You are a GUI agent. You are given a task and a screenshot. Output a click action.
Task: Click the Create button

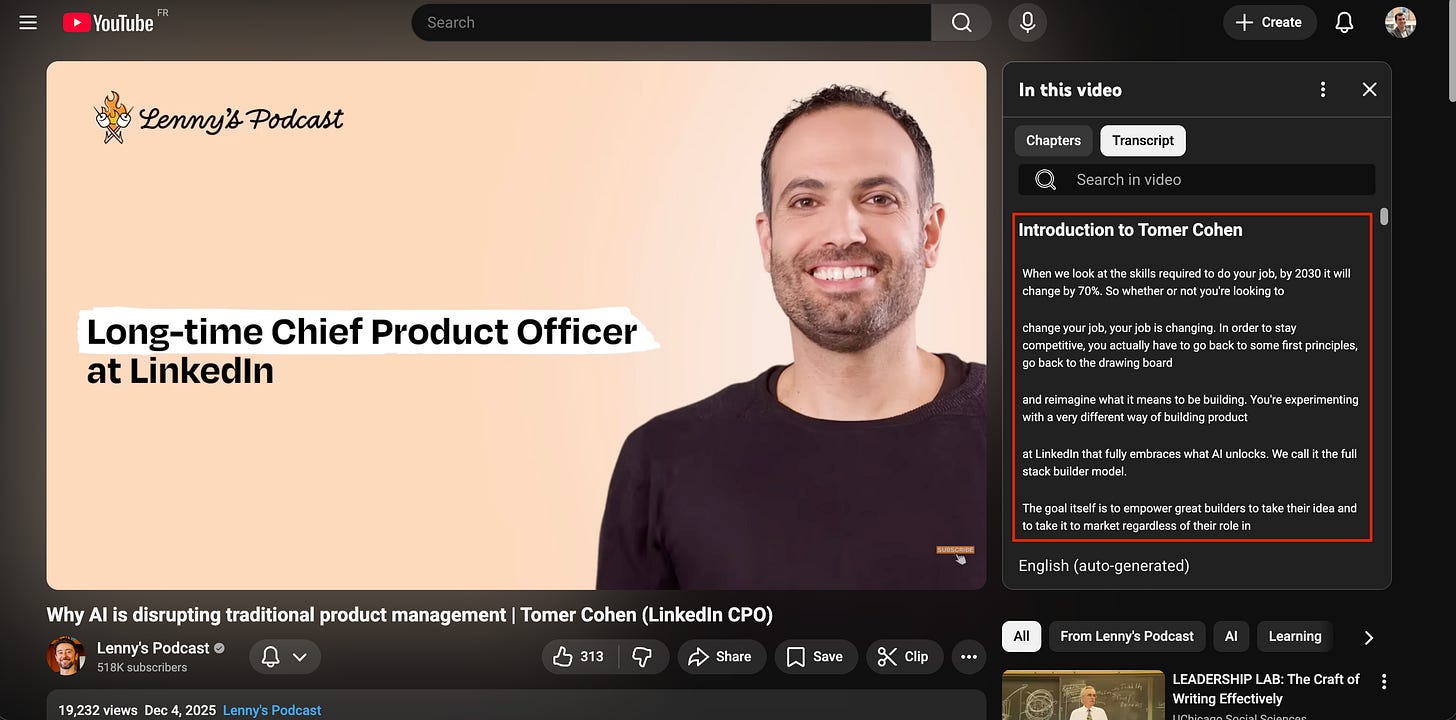[1269, 22]
